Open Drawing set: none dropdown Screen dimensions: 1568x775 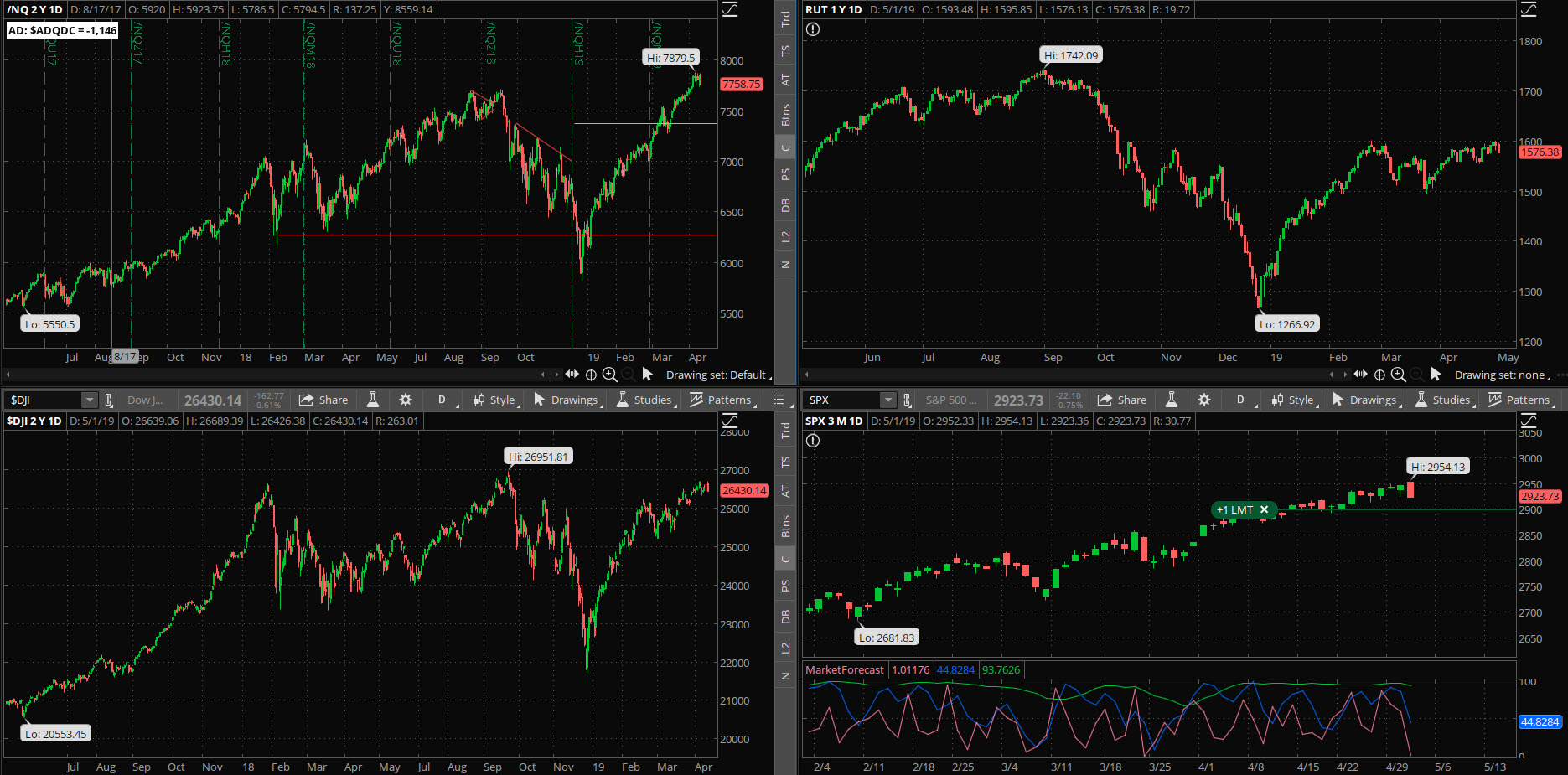pos(1502,375)
